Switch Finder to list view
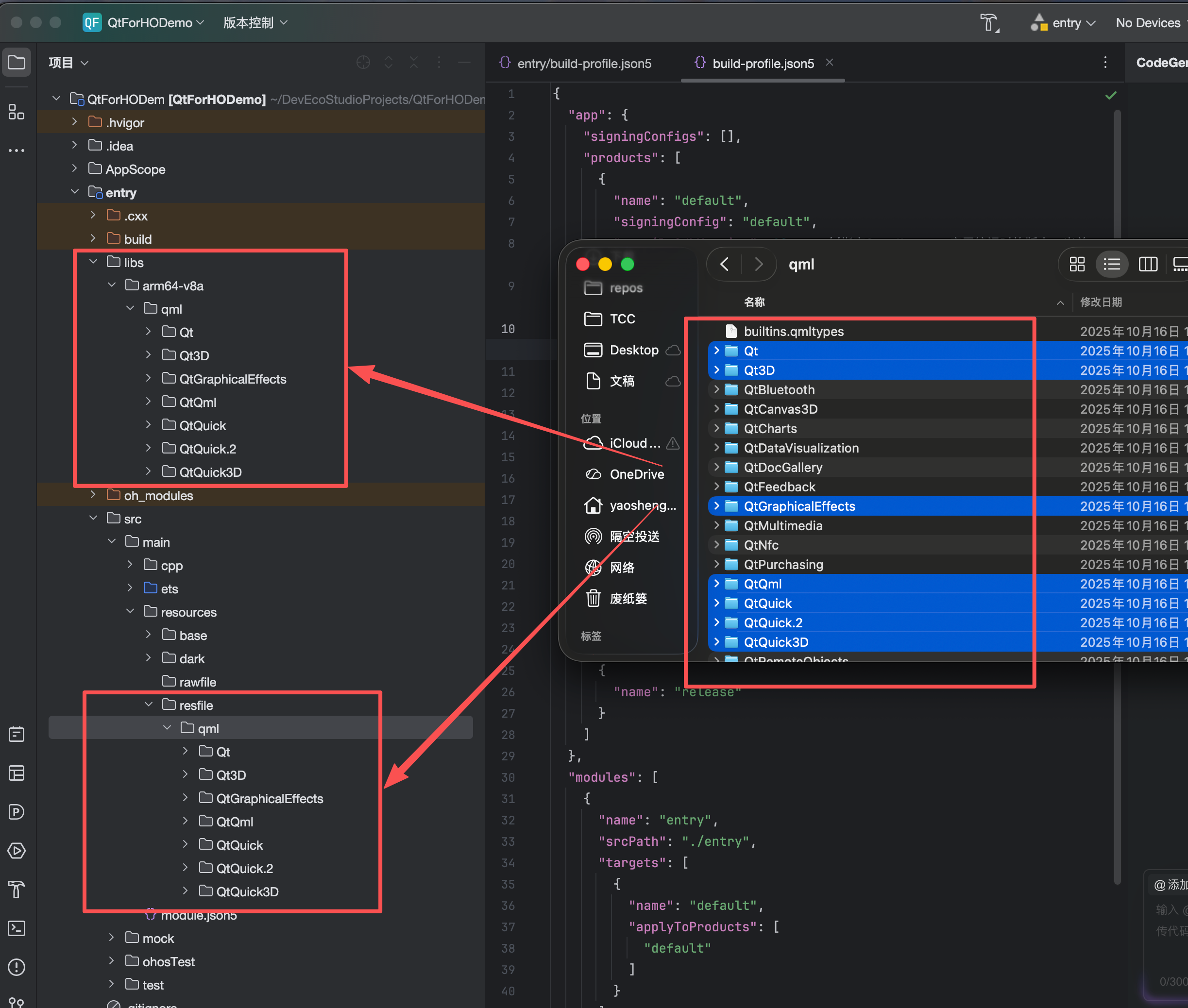Image resolution: width=1188 pixels, height=1008 pixels. [x=1111, y=264]
